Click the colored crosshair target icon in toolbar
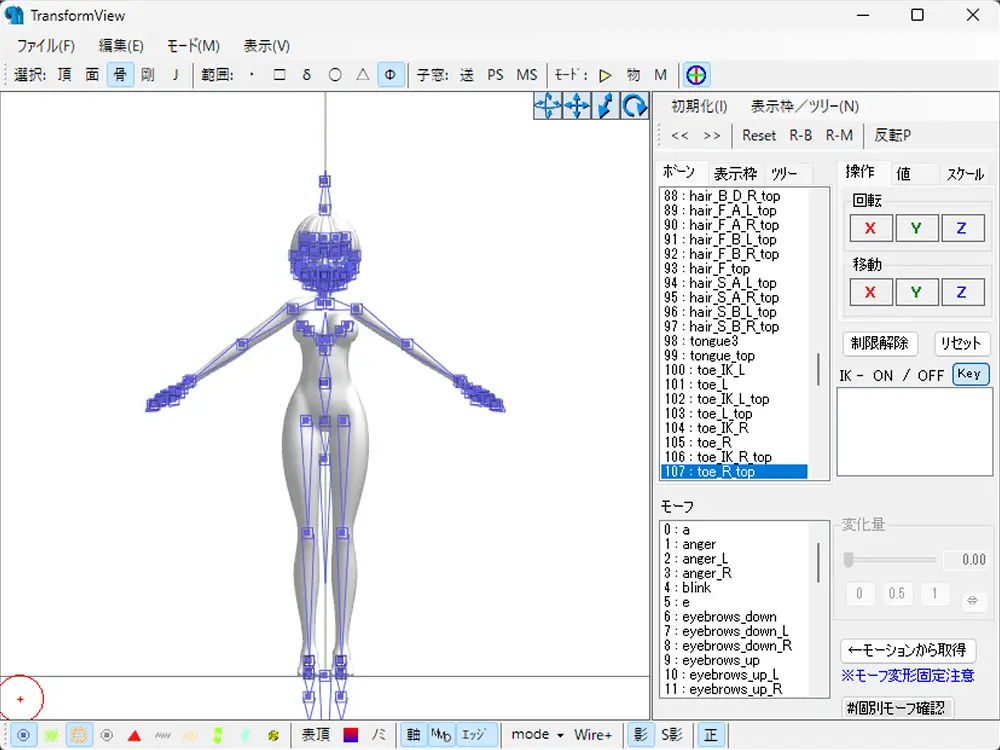The image size is (1000, 750). [x=697, y=75]
